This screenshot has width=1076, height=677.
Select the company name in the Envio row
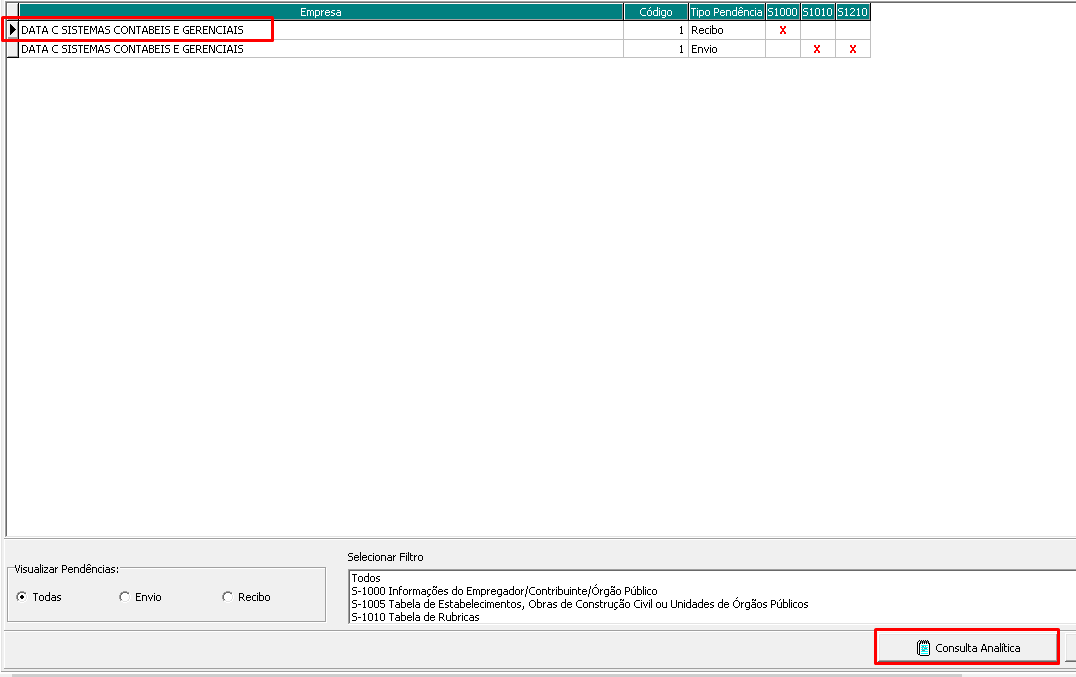tap(132, 49)
